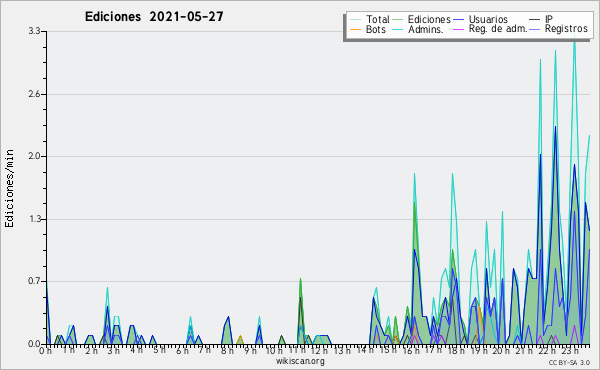Click the wikiscan.org text below chart

tap(300, 361)
